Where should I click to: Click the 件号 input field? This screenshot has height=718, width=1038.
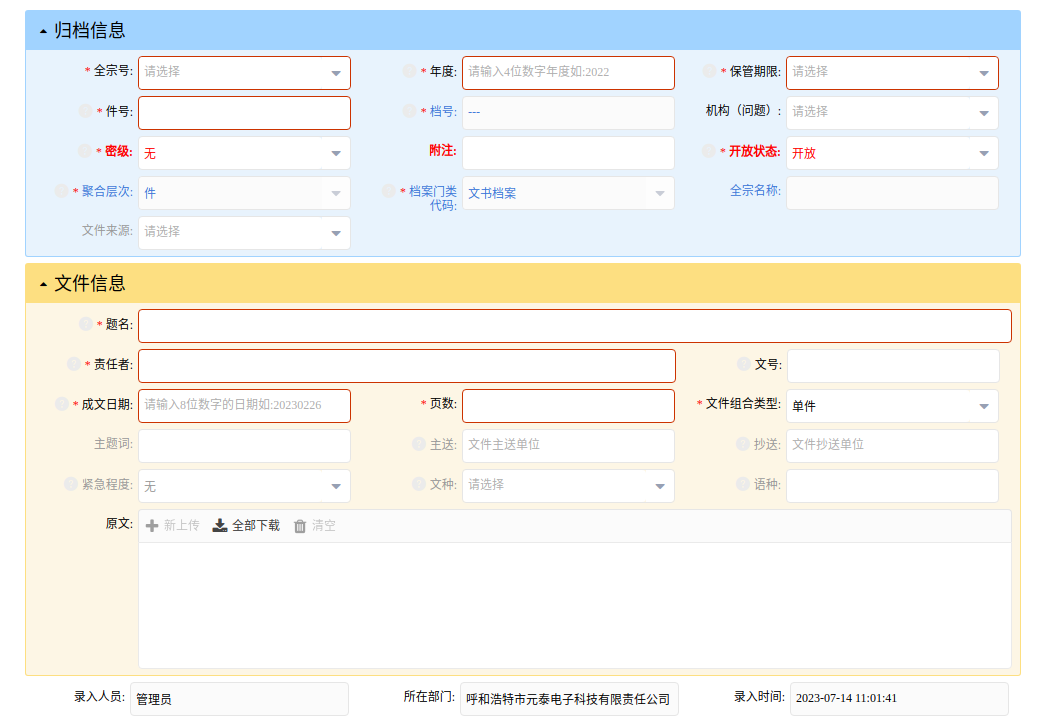click(x=244, y=113)
